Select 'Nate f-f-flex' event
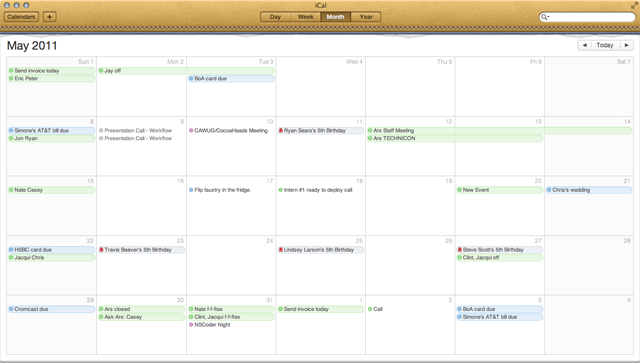 coord(231,309)
